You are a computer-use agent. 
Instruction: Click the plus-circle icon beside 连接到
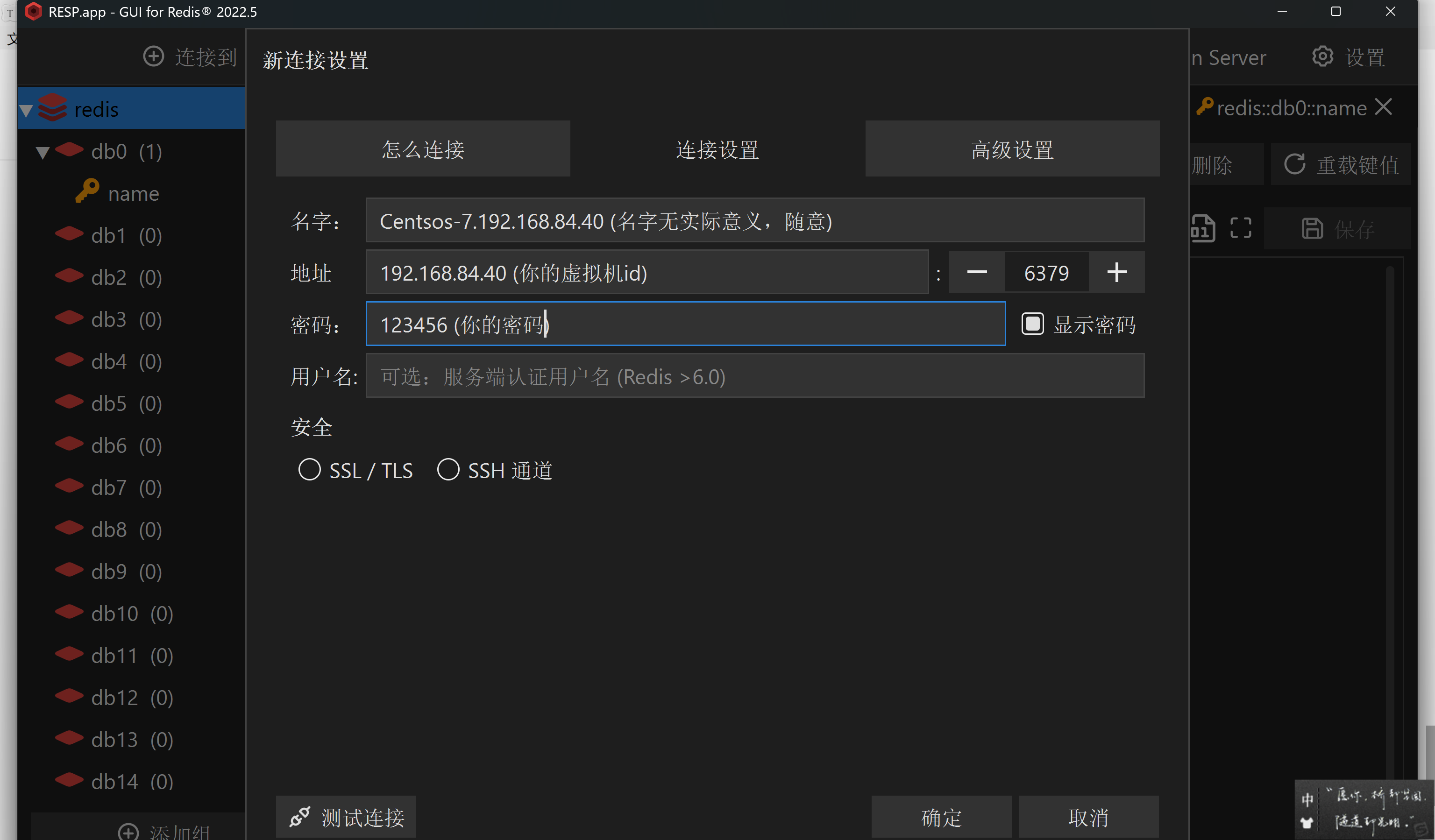point(153,56)
